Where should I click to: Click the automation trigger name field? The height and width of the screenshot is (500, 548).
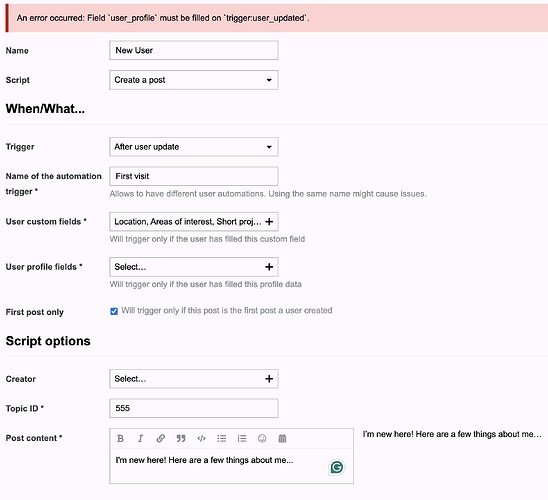[x=194, y=176]
